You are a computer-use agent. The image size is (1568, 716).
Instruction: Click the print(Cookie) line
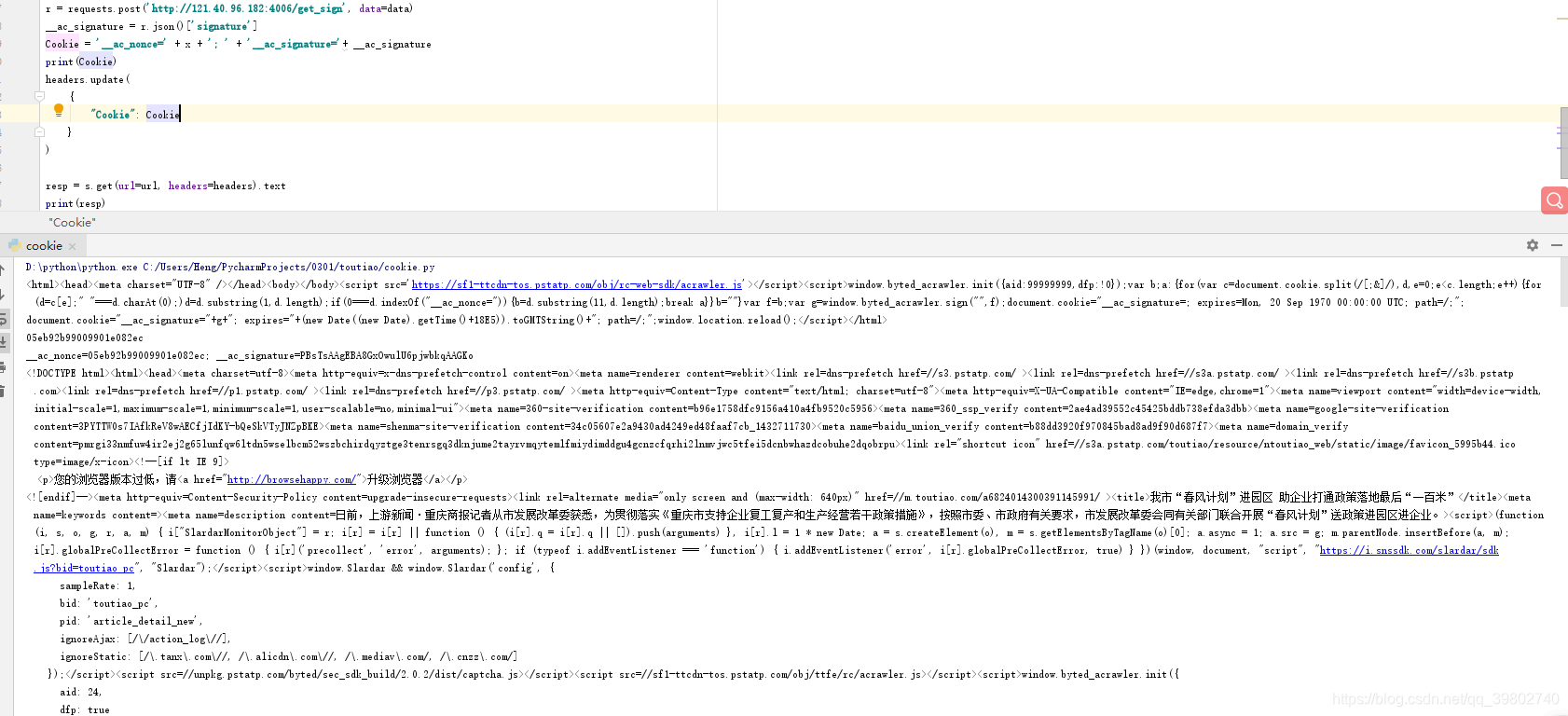tap(81, 62)
